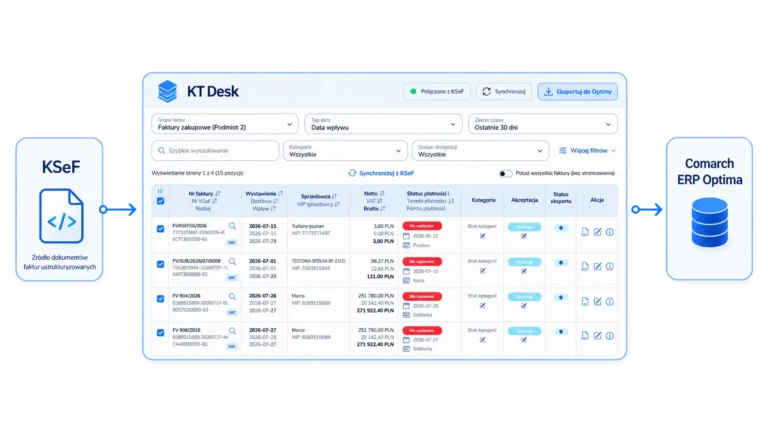This screenshot has width=768, height=432.
Task: Click the top 'Synchronizuj' button
Action: click(504, 92)
